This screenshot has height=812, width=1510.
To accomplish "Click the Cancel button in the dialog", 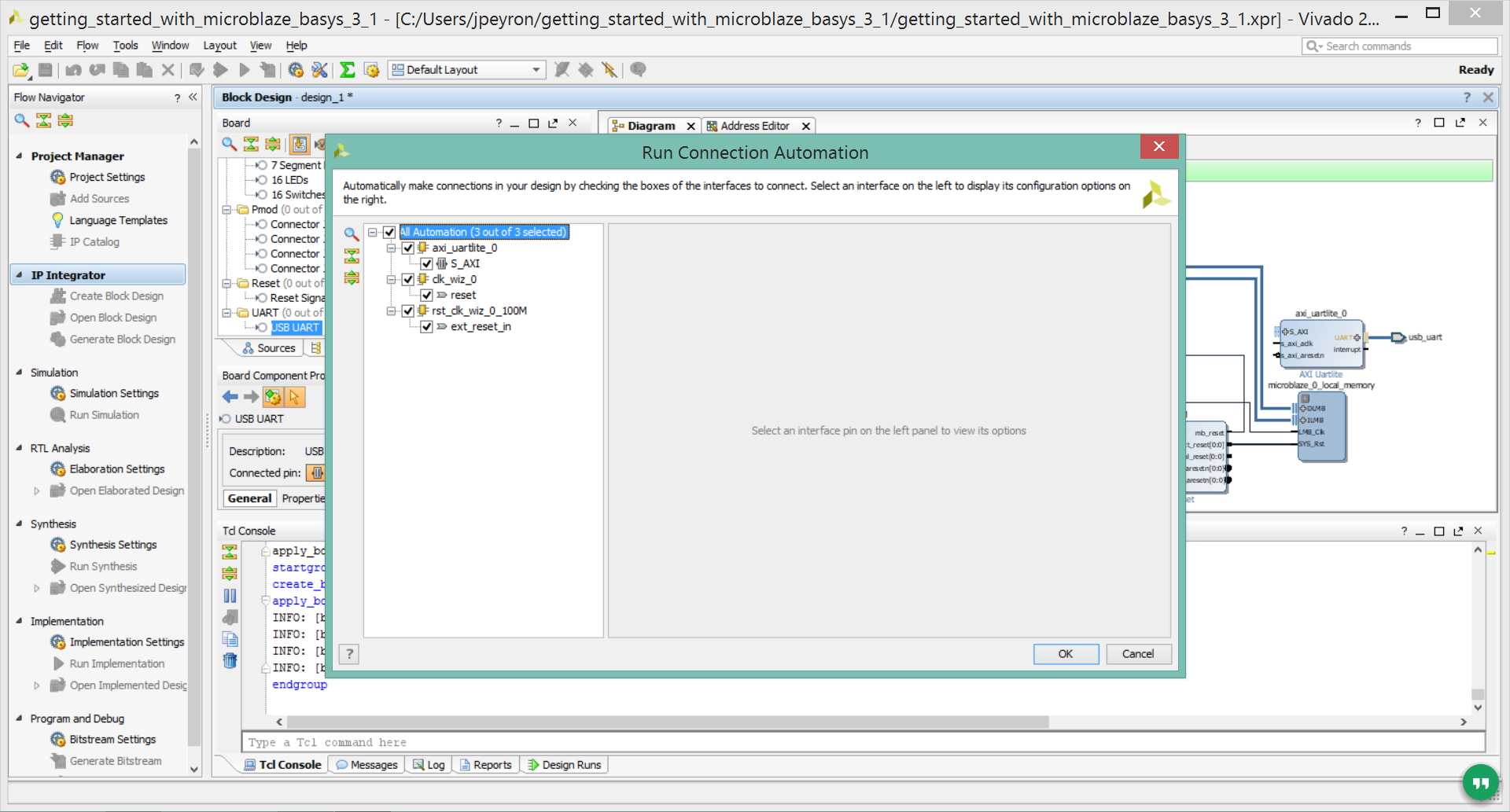I will click(x=1138, y=654).
